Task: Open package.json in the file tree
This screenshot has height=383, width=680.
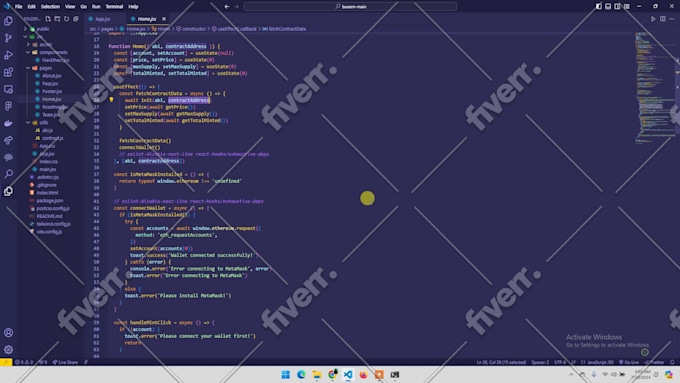Action: pos(49,201)
